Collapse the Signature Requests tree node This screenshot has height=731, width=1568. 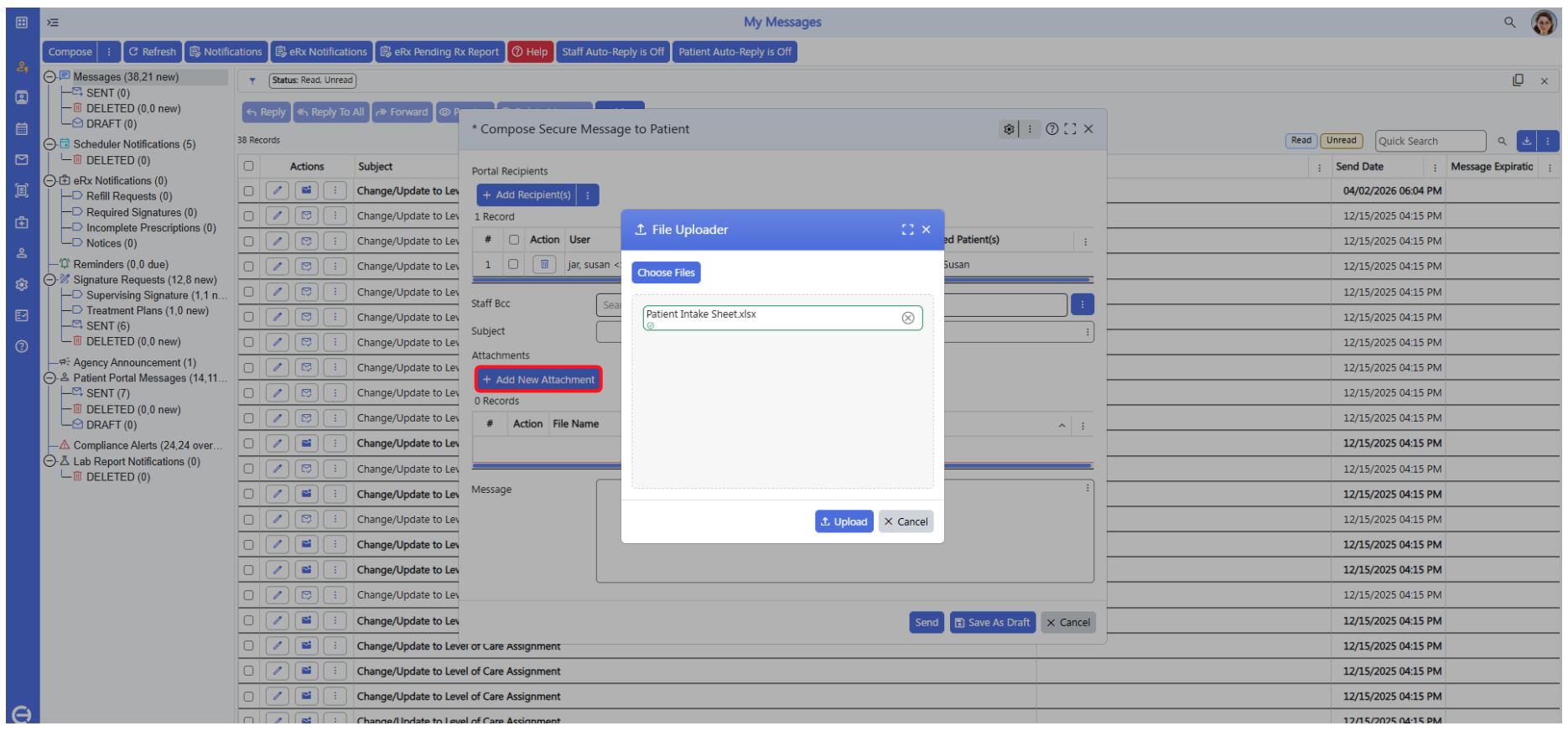coord(49,280)
